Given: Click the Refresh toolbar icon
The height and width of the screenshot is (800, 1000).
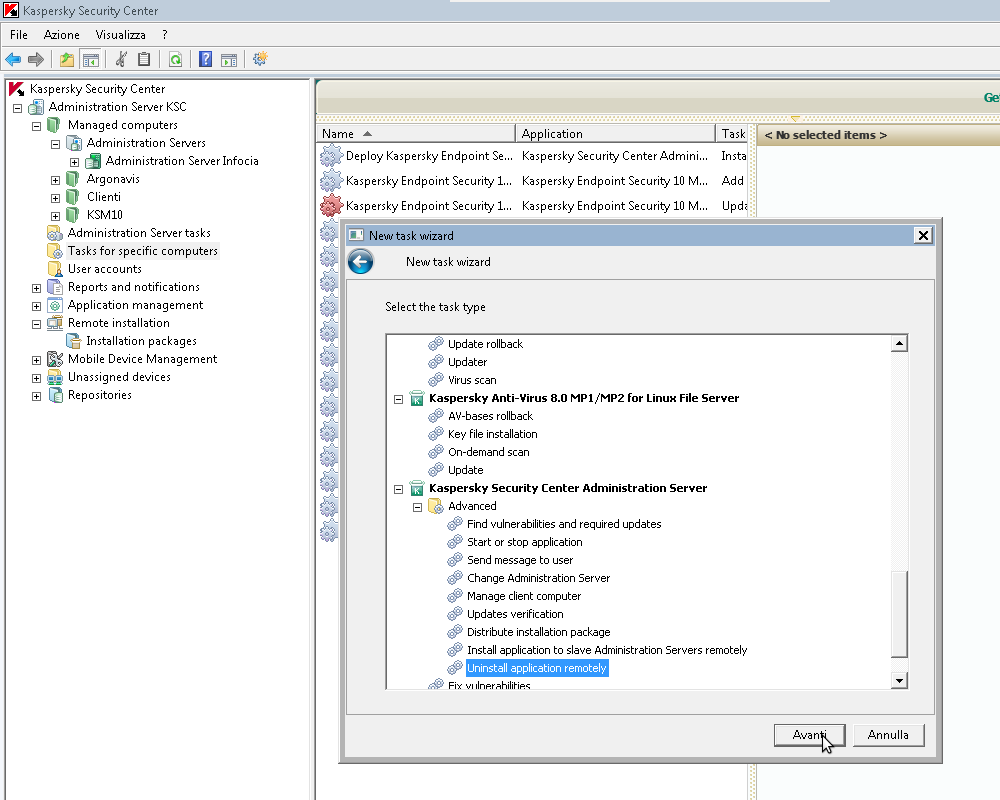Looking at the screenshot, I should (x=175, y=59).
